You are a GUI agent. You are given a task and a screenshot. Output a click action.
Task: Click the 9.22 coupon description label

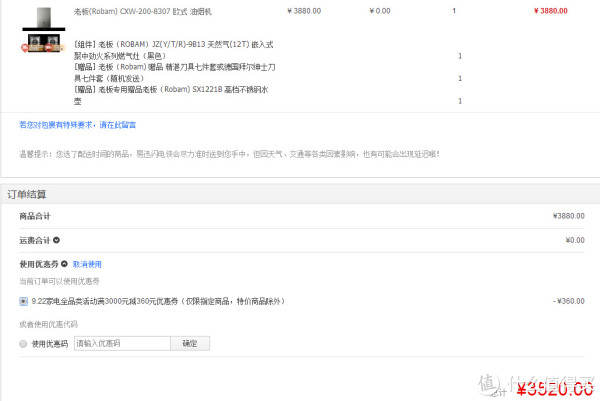158,301
